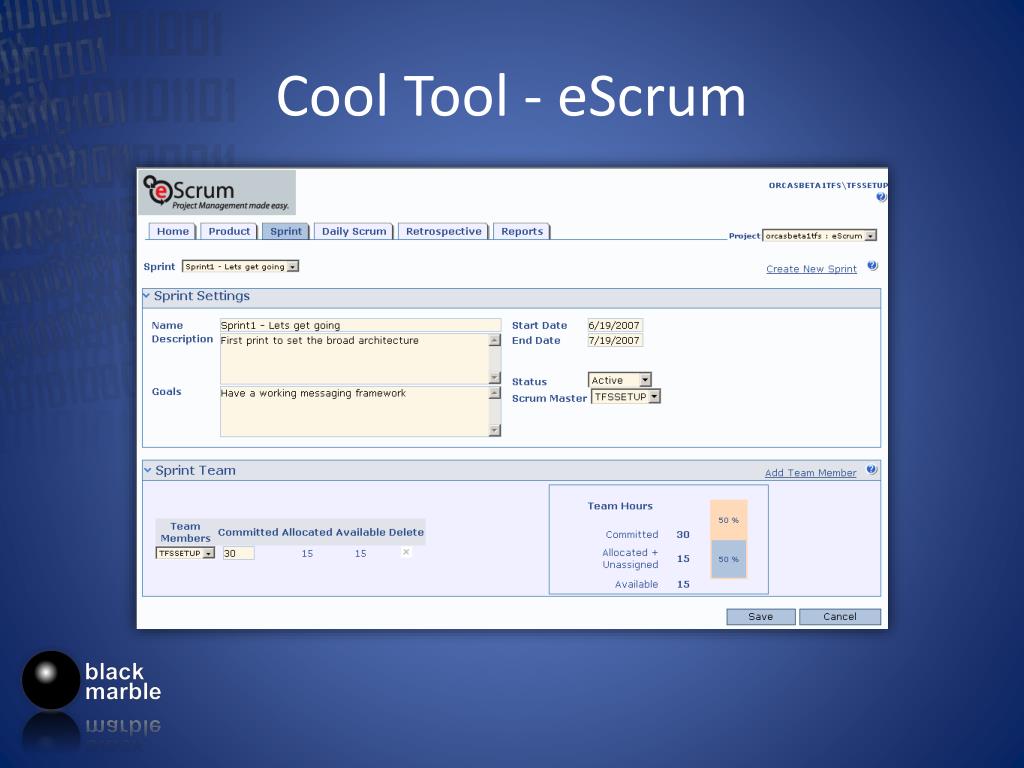Image resolution: width=1024 pixels, height=768 pixels.
Task: Cancel the sprint changes
Action: pos(840,616)
